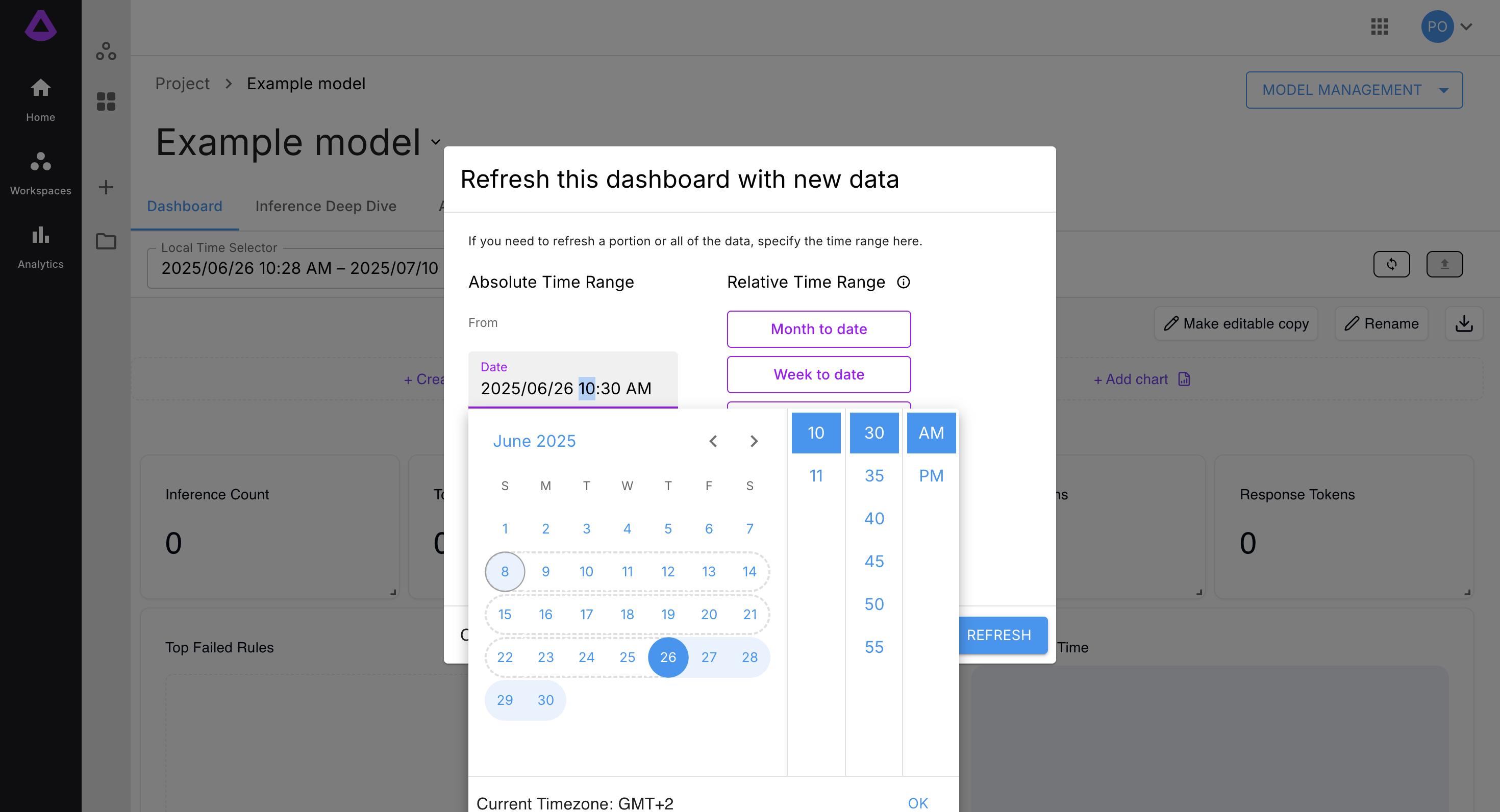The height and width of the screenshot is (812, 1500).
Task: Click the upload icon button beside refresh
Action: pos(1444,264)
